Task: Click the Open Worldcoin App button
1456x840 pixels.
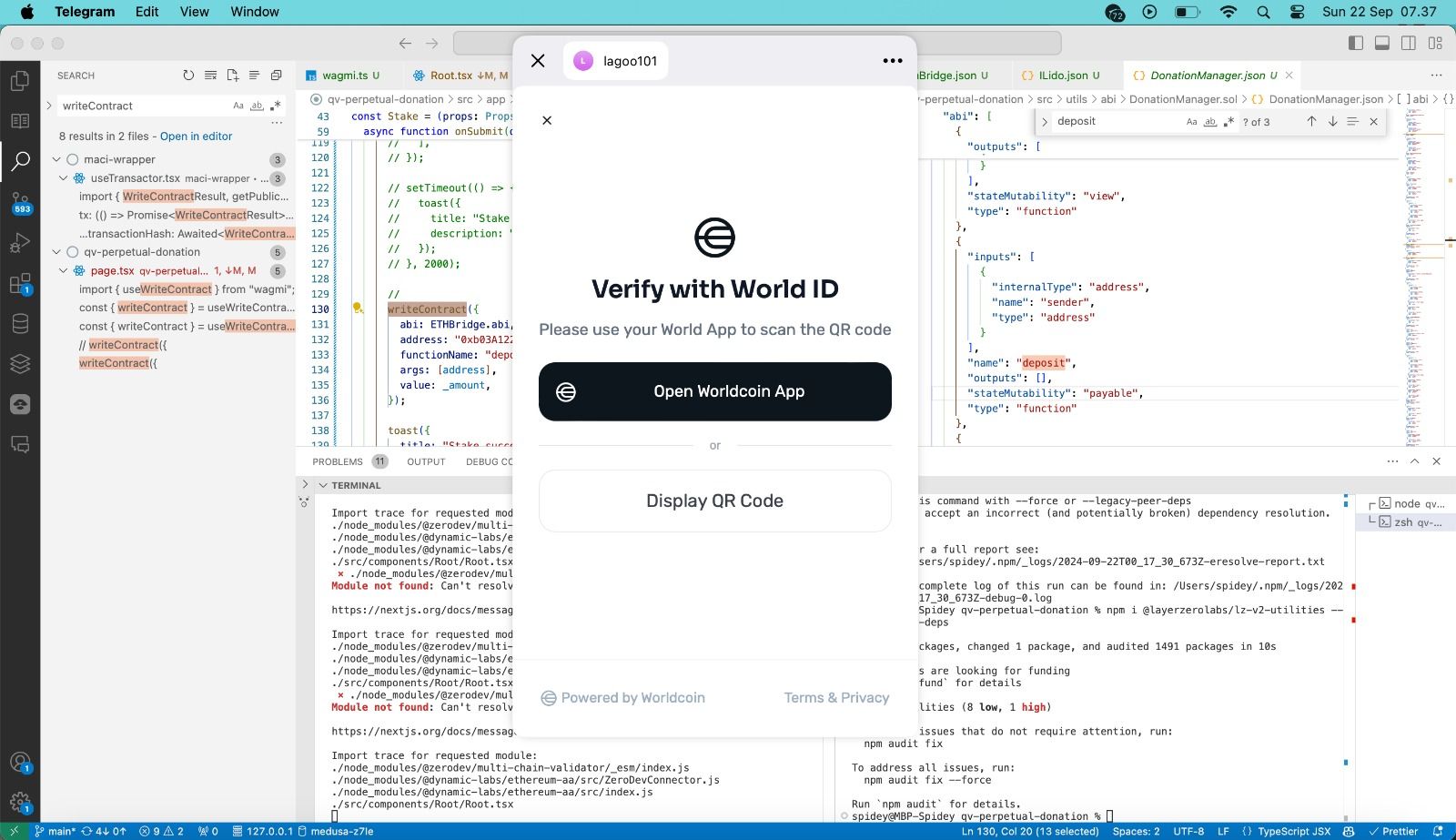Action: [x=715, y=391]
